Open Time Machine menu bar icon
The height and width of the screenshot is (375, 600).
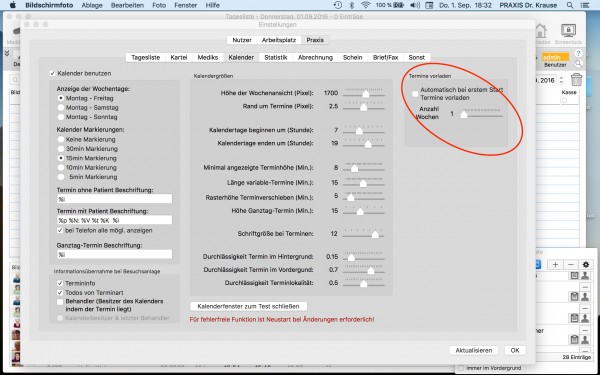pos(338,5)
